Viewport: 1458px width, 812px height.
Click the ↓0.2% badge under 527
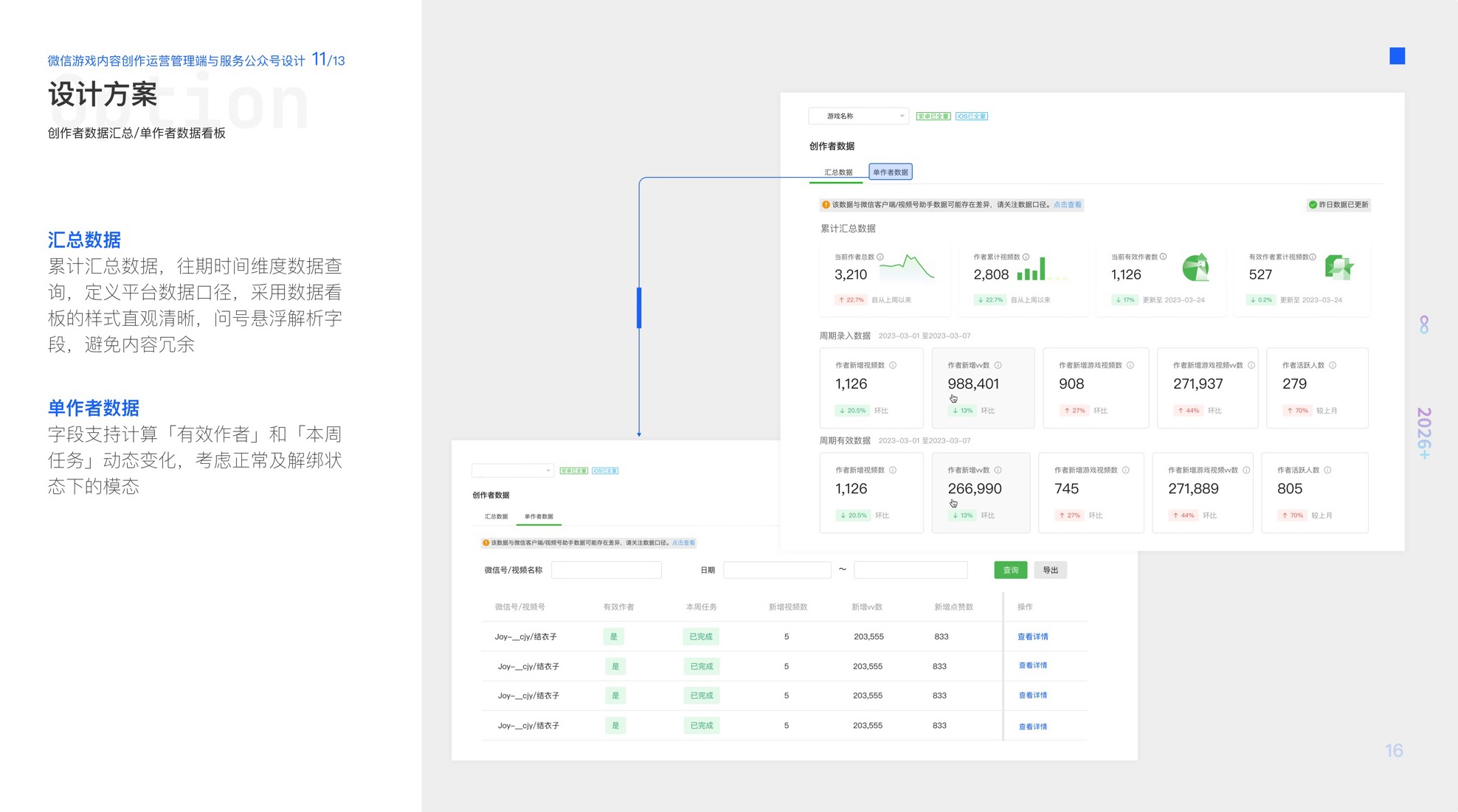(1261, 300)
